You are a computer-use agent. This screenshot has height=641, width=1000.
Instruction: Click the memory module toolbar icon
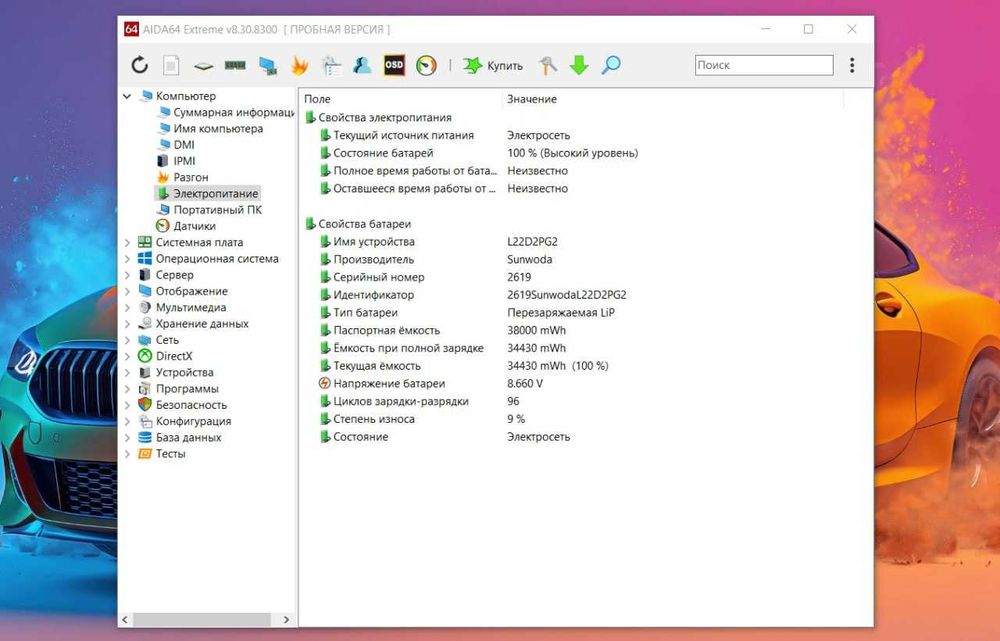(235, 65)
